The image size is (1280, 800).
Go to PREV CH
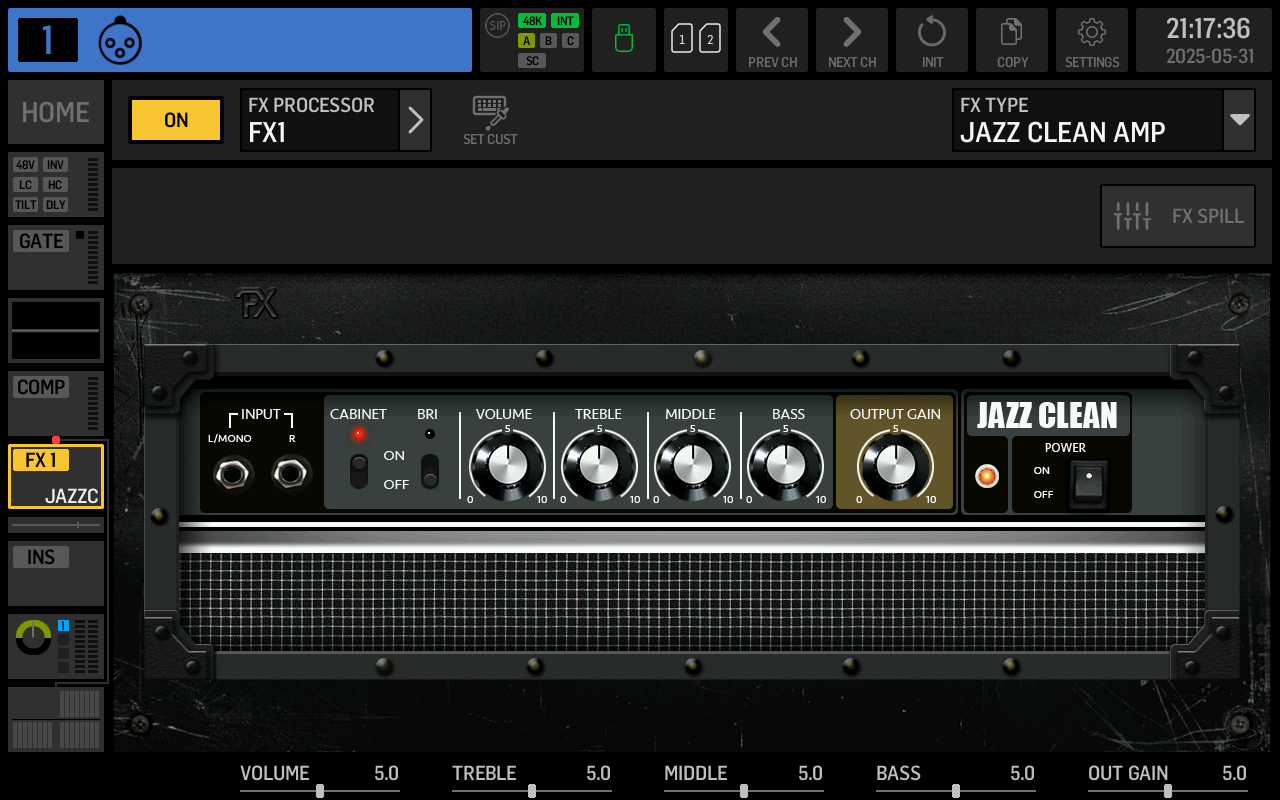771,40
